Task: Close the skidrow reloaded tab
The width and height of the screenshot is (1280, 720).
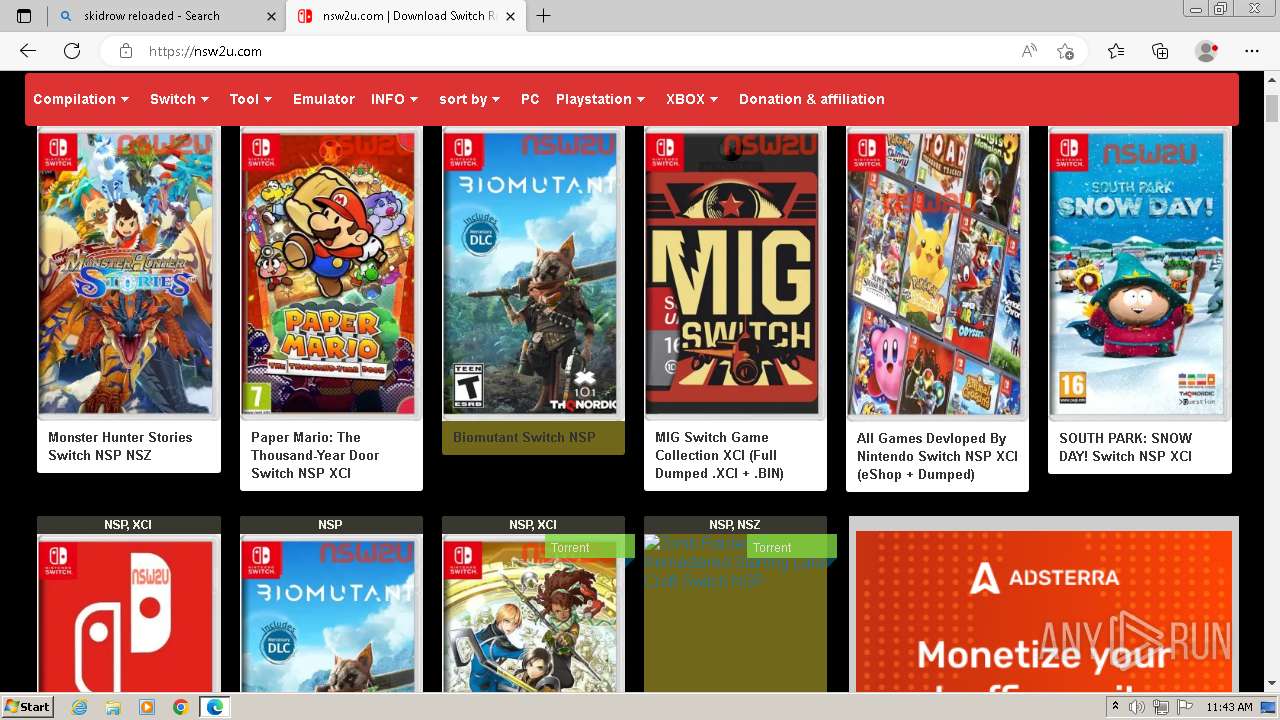Action: (x=271, y=16)
